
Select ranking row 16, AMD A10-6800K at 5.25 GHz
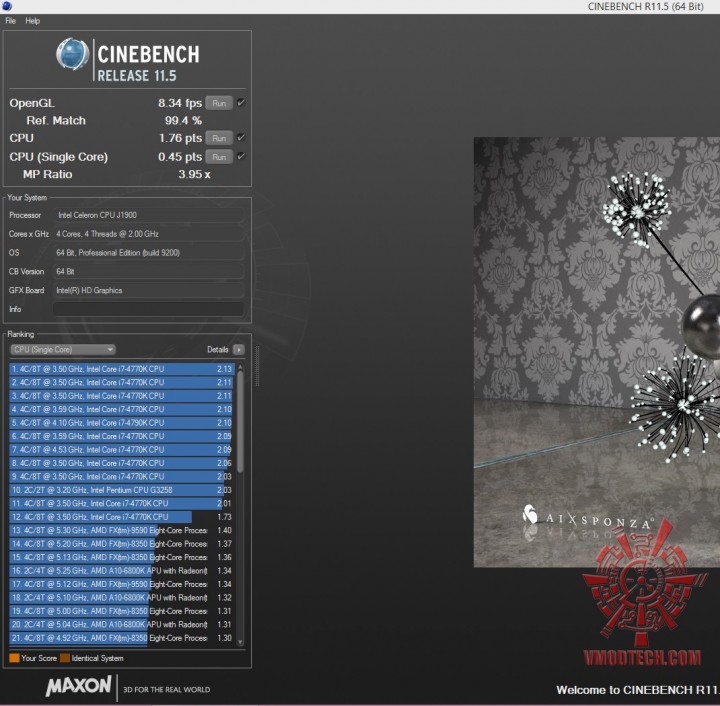122,571
